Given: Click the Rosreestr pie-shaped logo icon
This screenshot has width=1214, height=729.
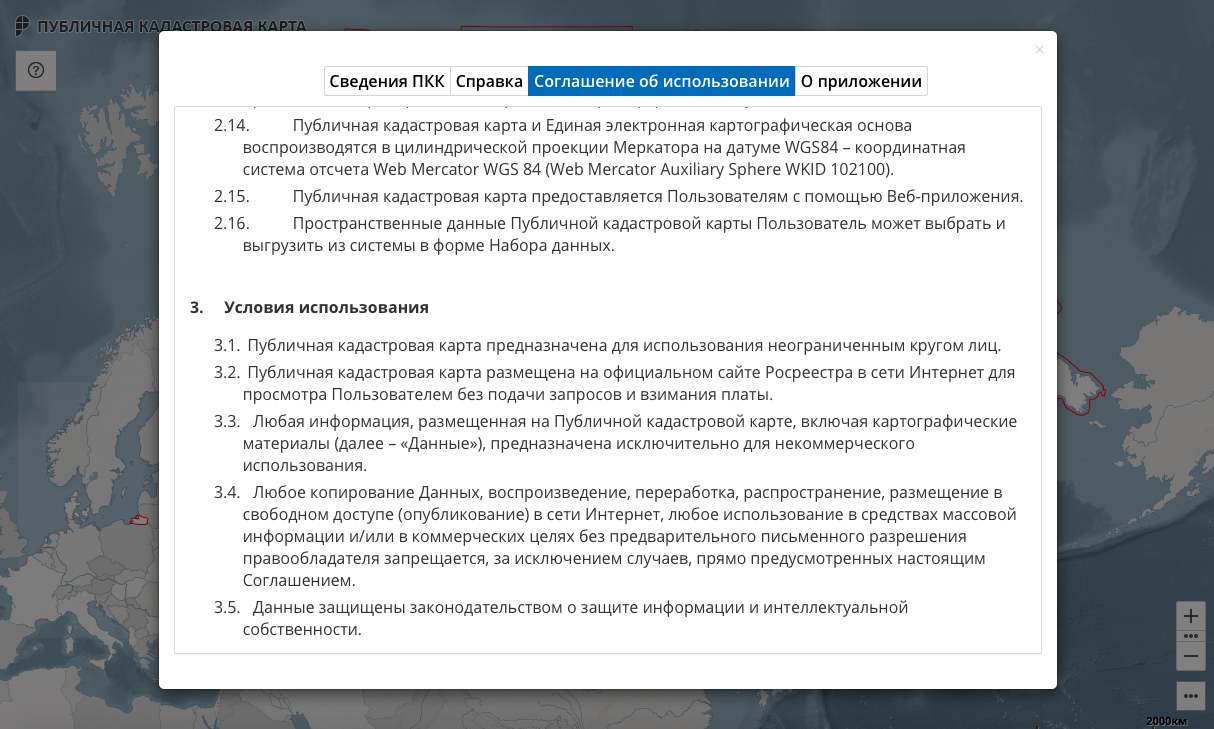Looking at the screenshot, I should (20, 25).
